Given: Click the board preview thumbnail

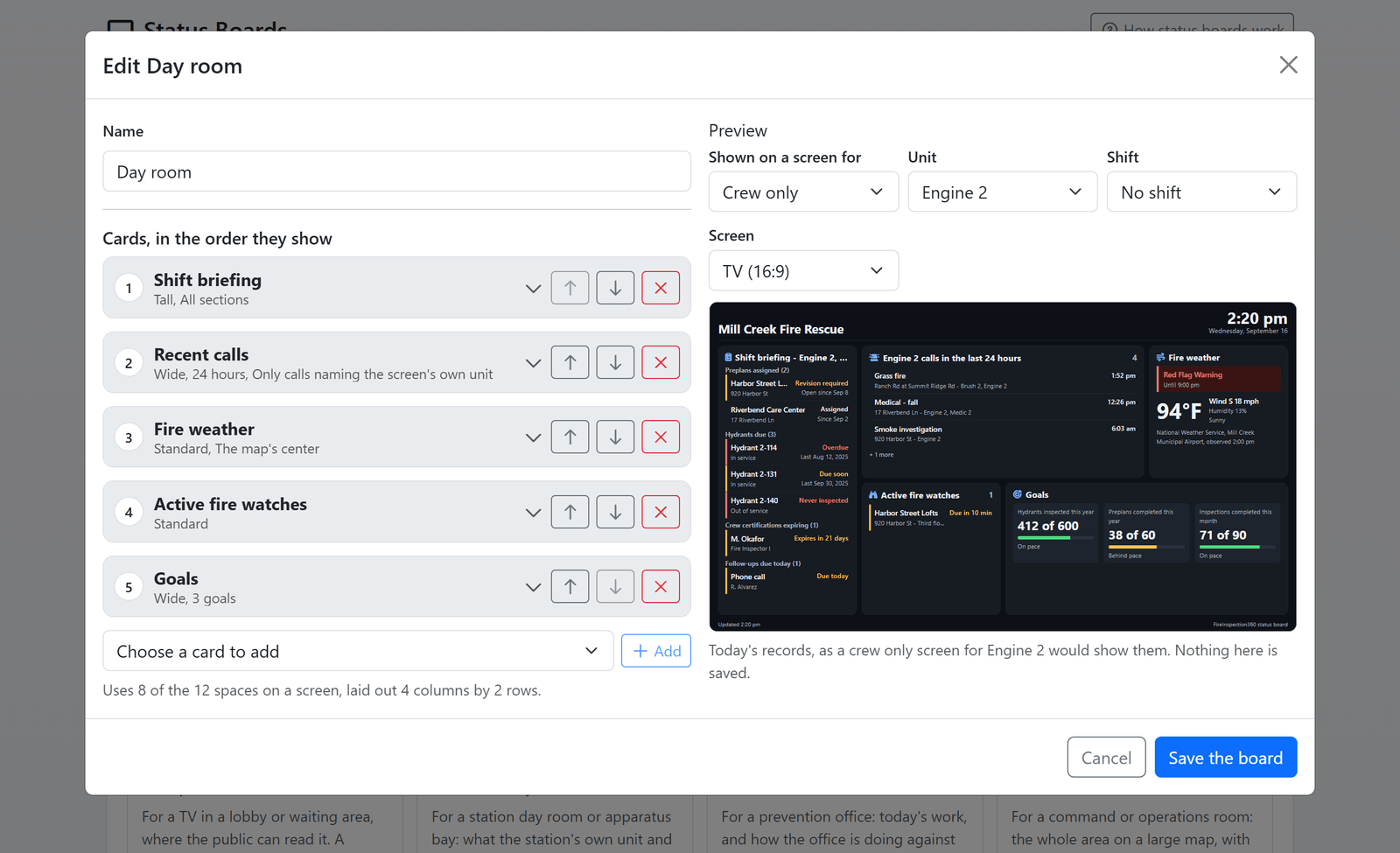Looking at the screenshot, I should point(1003,466).
